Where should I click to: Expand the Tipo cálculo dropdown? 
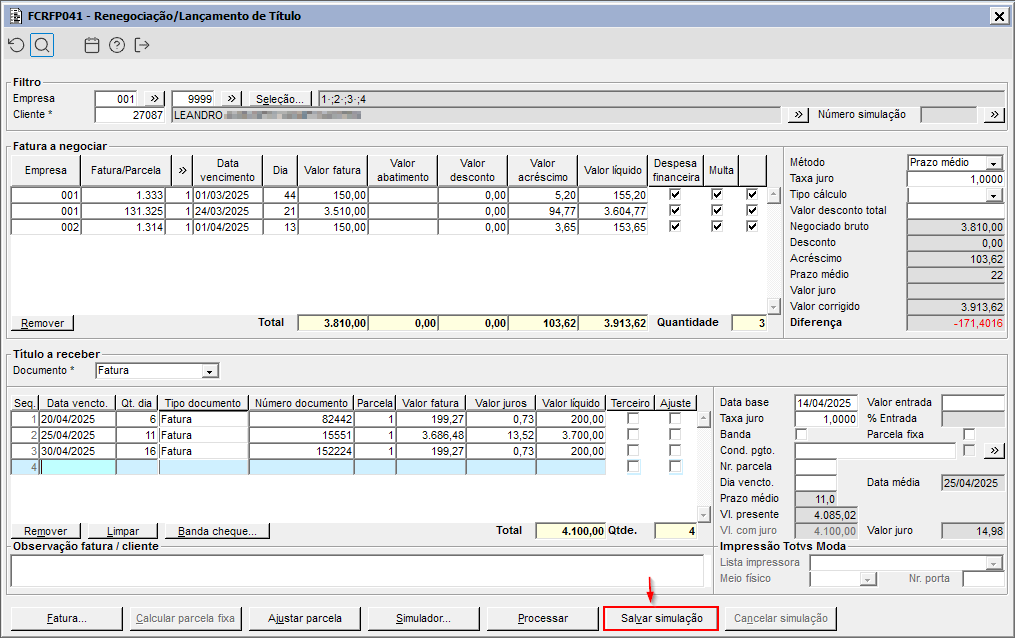(x=993, y=195)
